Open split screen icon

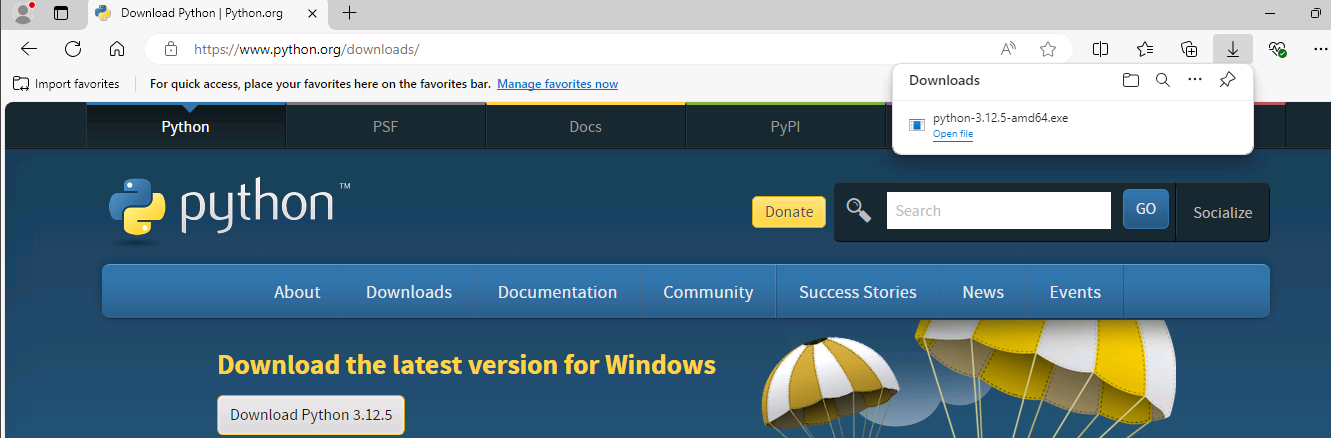pos(1100,49)
